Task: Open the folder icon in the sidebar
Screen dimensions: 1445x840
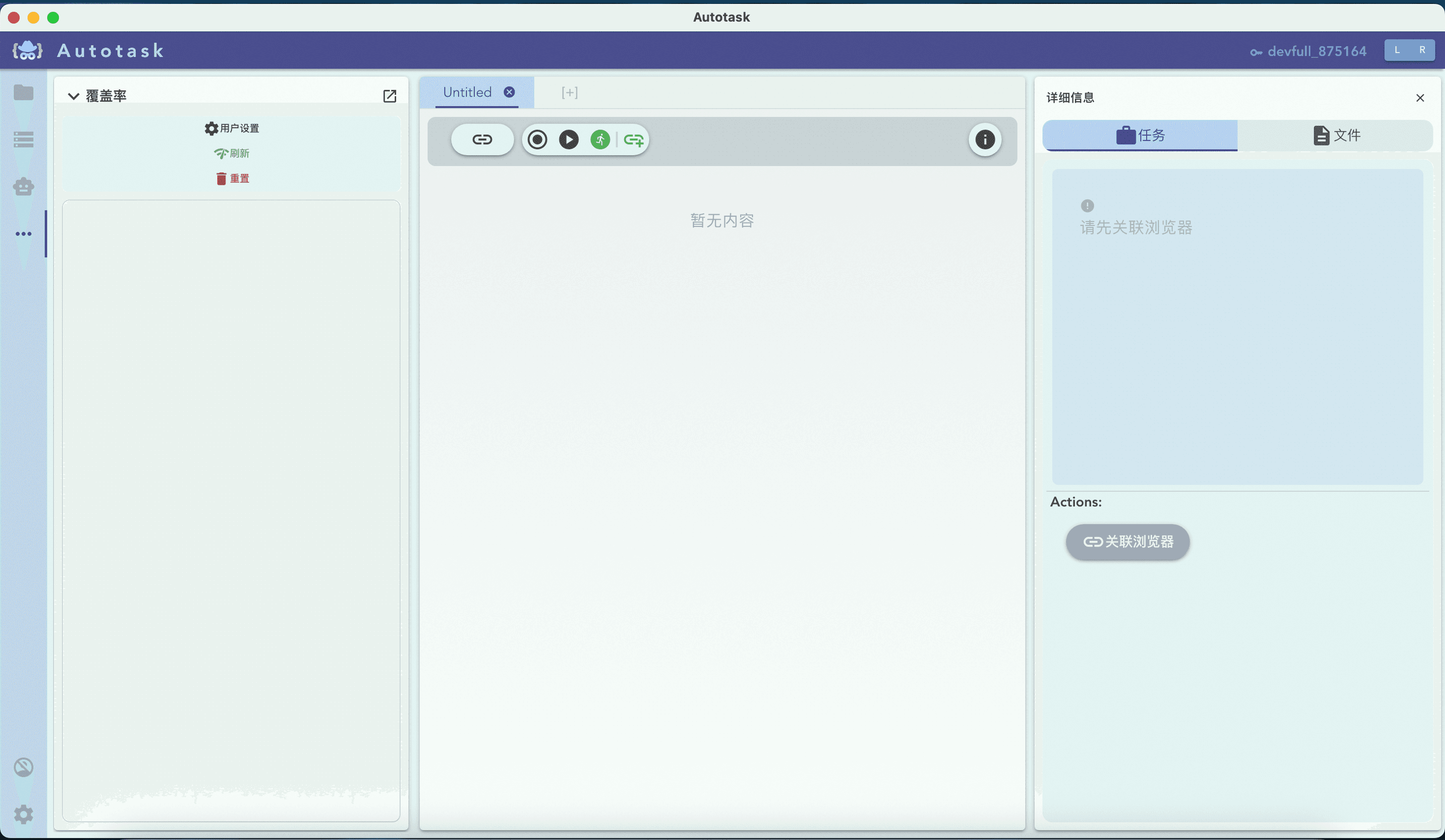Action: click(24, 92)
